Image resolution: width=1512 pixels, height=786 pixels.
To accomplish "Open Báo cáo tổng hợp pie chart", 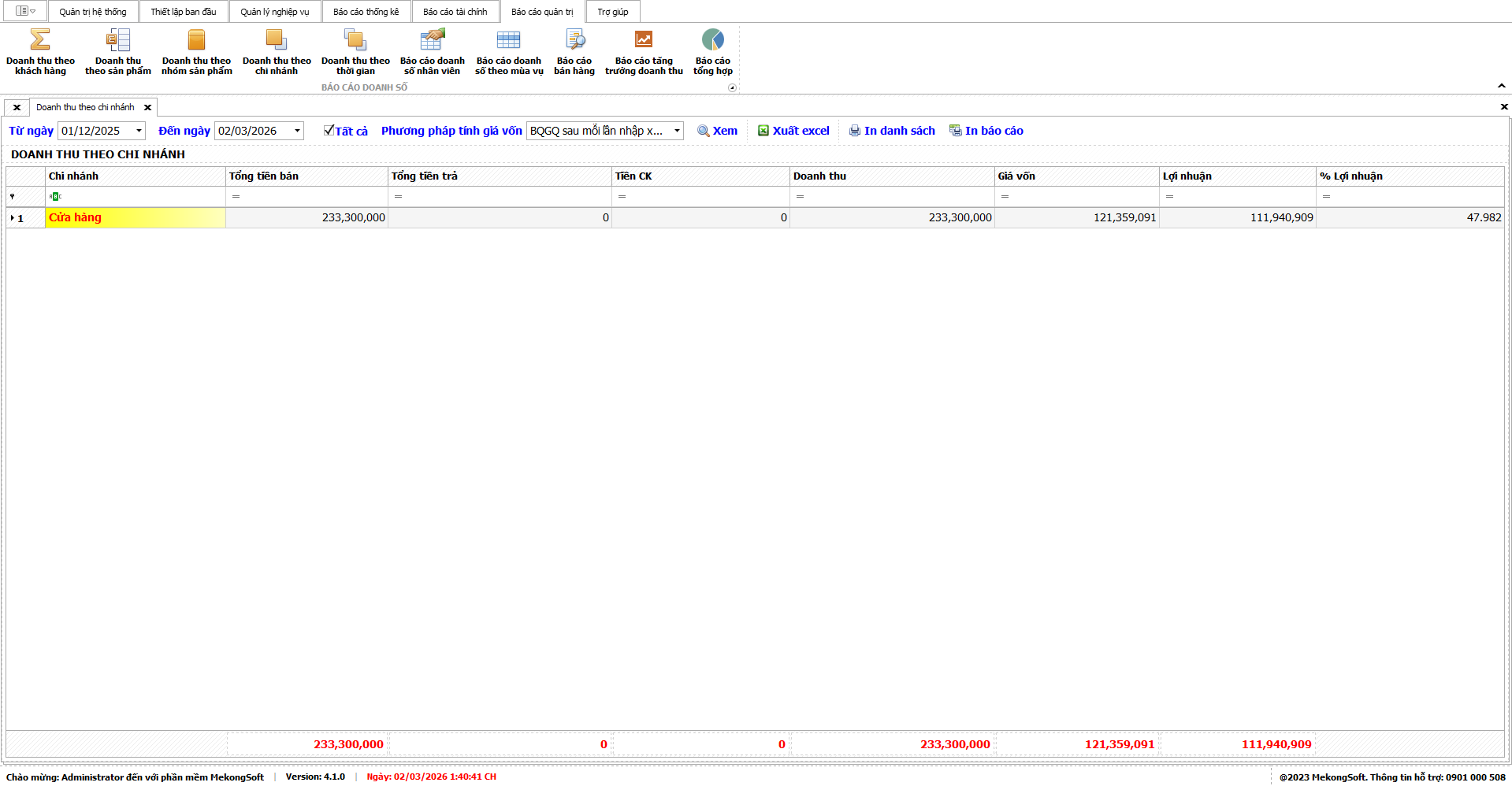I will tap(713, 52).
